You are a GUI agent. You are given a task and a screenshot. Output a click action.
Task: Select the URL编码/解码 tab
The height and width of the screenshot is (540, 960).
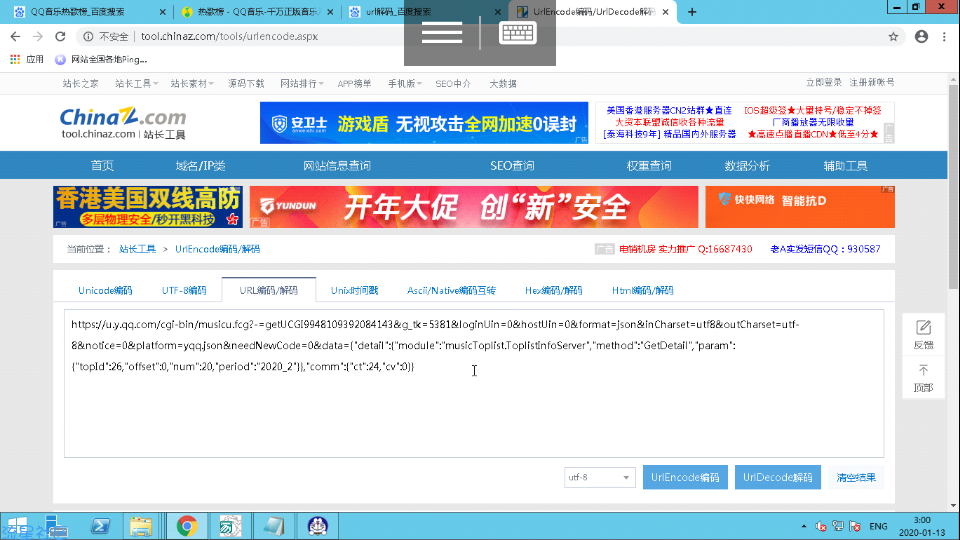click(x=269, y=290)
